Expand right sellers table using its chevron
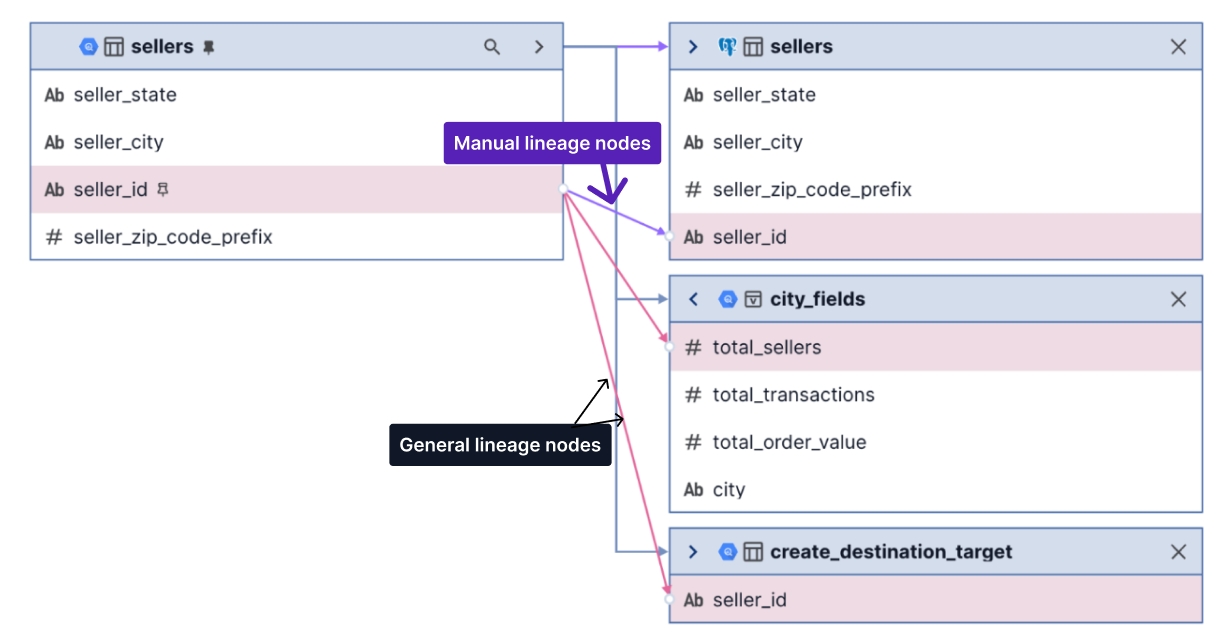Viewport: 1219px width, 637px height. click(x=693, y=47)
